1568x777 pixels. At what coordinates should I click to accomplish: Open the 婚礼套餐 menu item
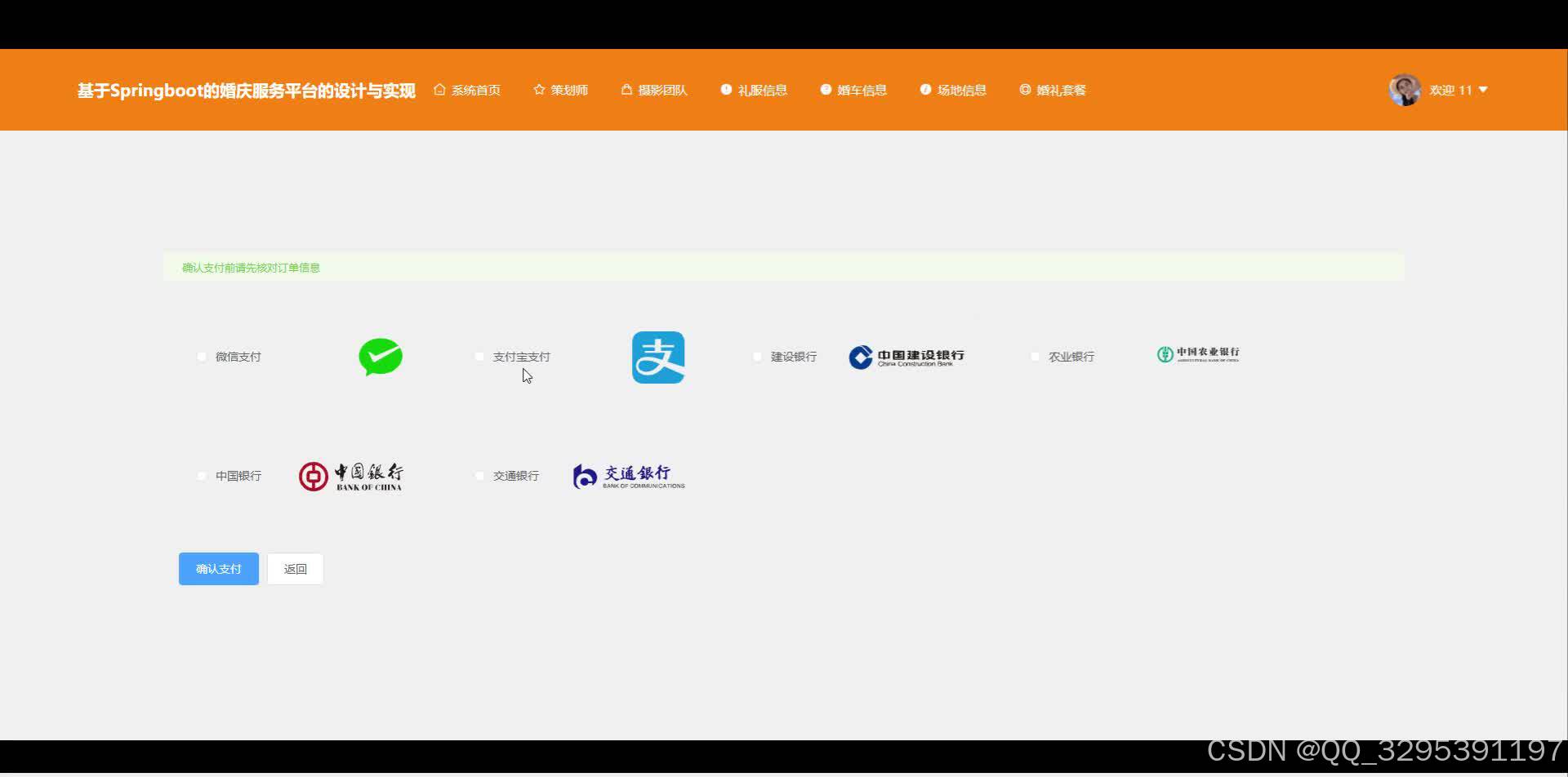(x=1053, y=90)
